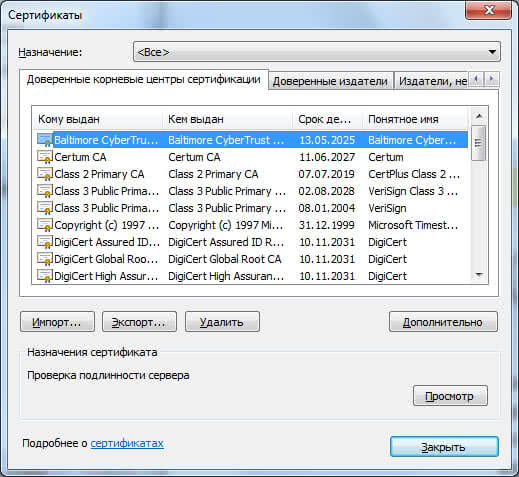519x477 pixels.
Task: Click the Импорт... button
Action: pos(57,322)
